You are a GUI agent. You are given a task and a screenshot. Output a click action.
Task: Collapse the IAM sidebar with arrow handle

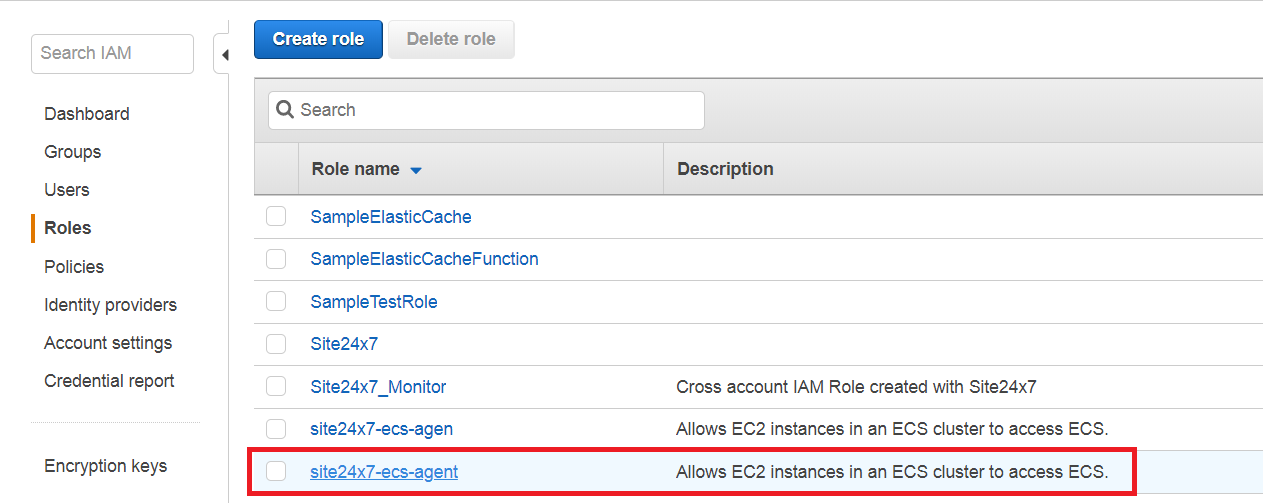coord(224,55)
